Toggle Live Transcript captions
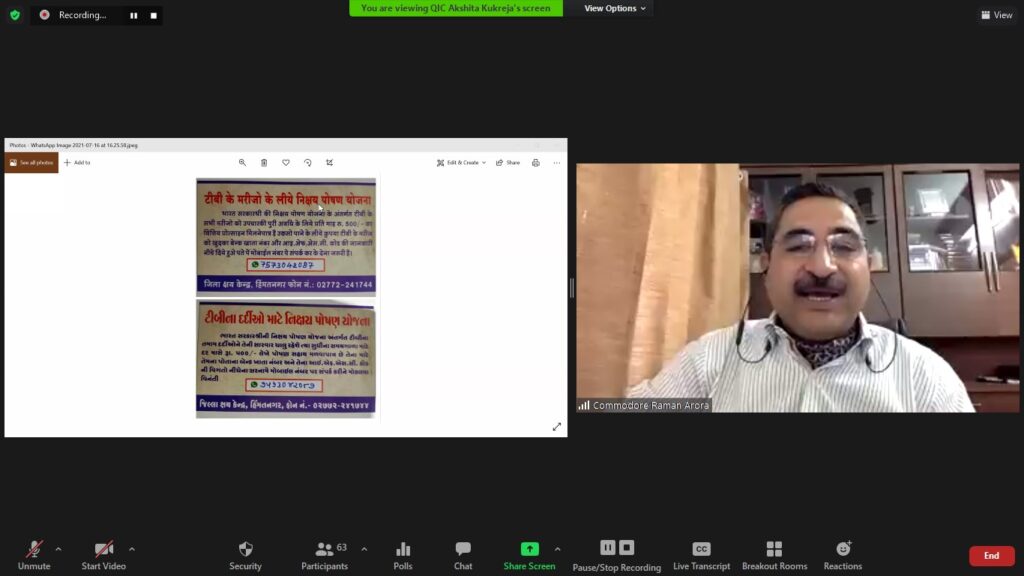This screenshot has width=1024, height=576. (x=701, y=555)
